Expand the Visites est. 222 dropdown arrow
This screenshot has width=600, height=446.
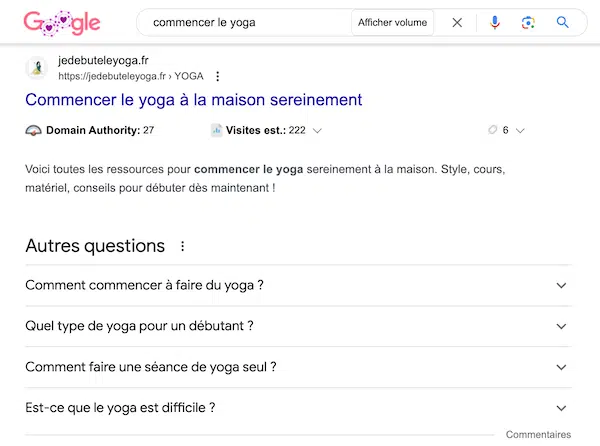[x=317, y=130]
